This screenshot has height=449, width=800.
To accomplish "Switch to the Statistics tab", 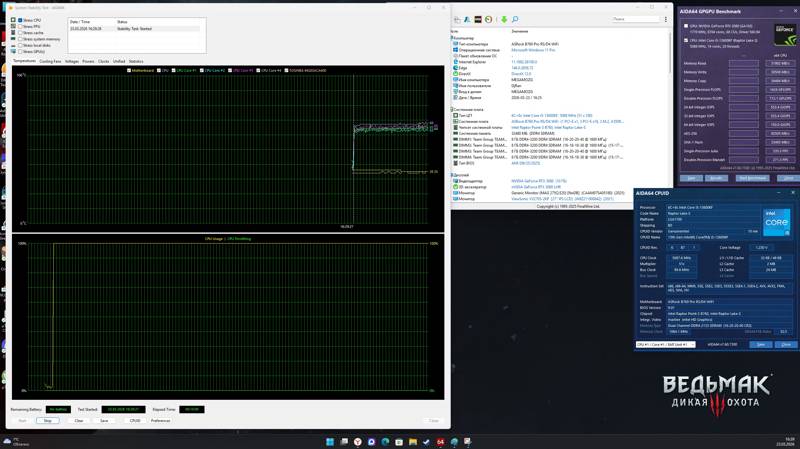I will click(136, 61).
